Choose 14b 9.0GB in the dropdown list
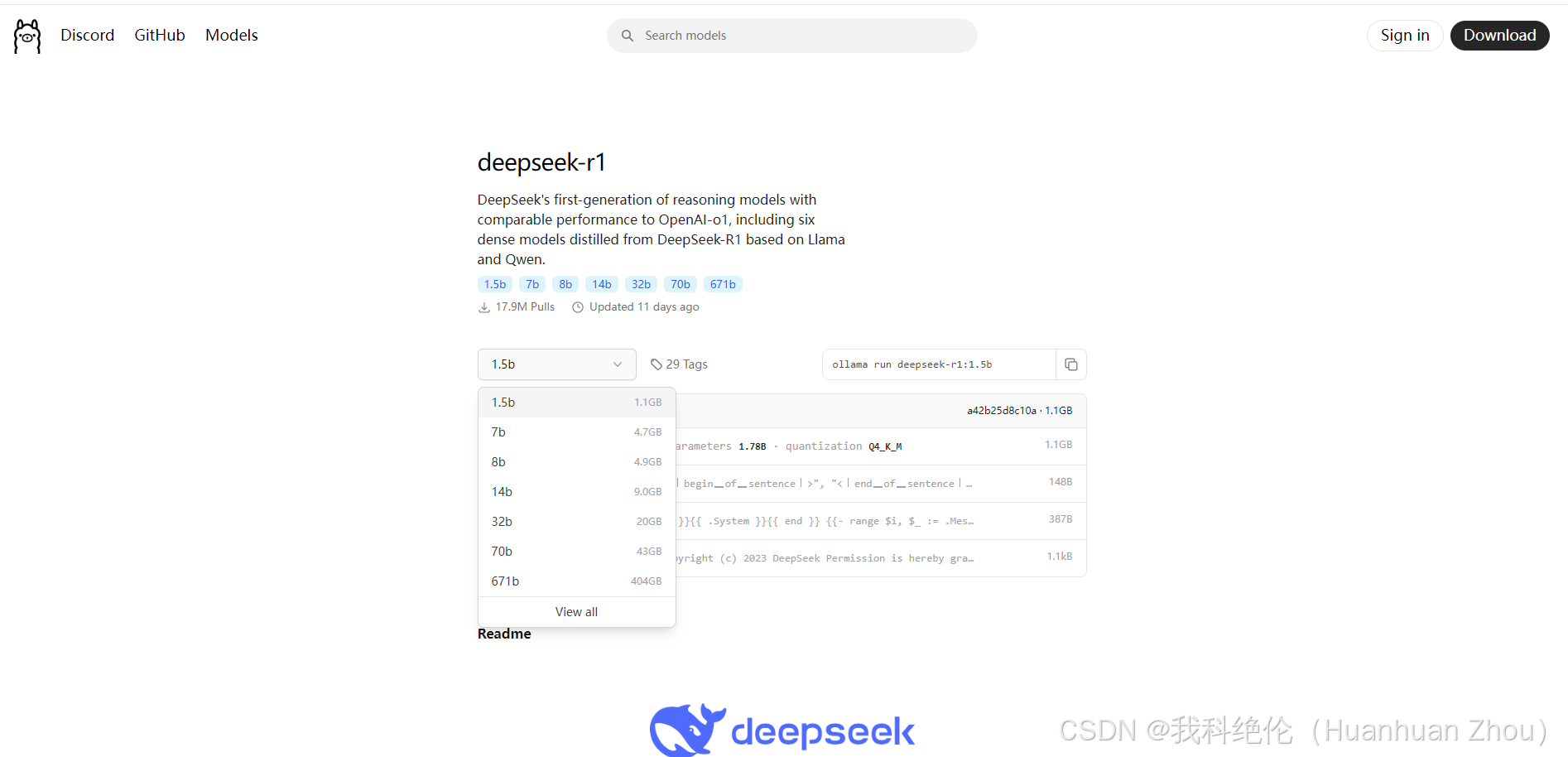Viewport: 1568px width, 757px height. 577,492
